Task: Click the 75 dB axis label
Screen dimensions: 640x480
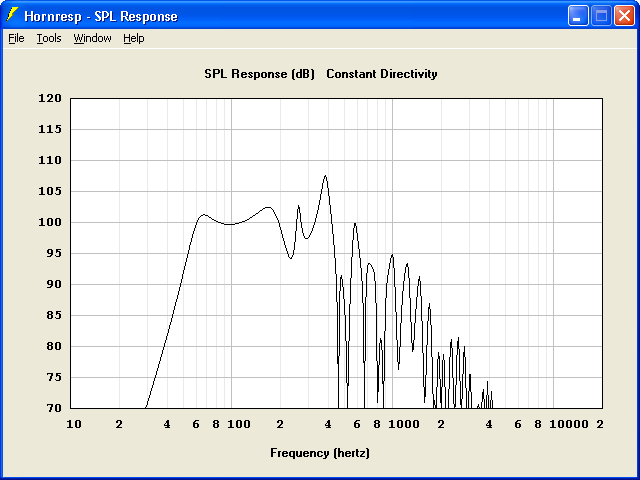Action: (x=54, y=378)
